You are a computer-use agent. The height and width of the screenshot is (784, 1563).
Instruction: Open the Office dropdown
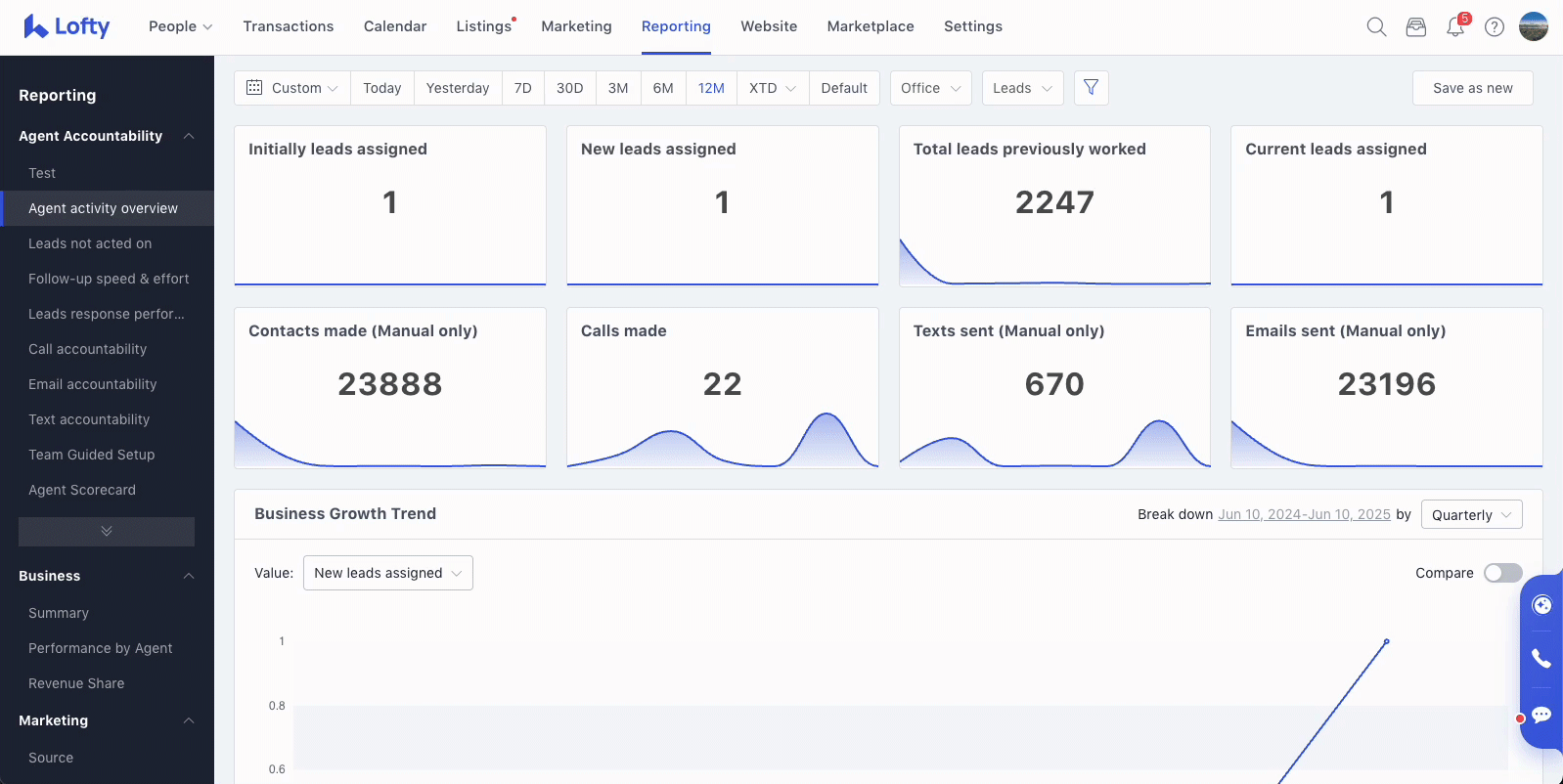pos(931,88)
